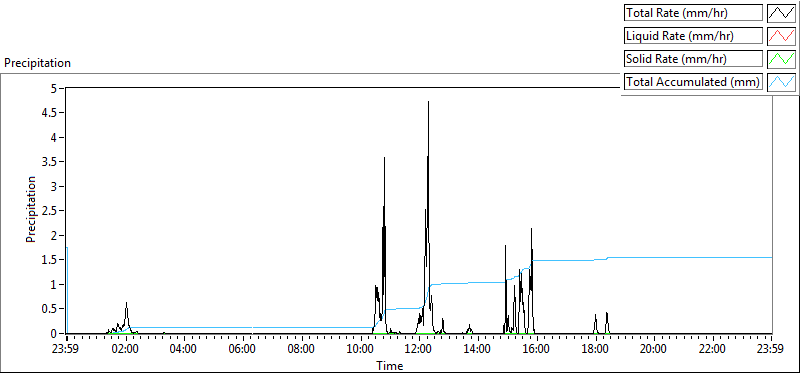Image resolution: width=800 pixels, height=373 pixels.
Task: Select the Total Accumulated (mm) legend label
Action: 693,82
